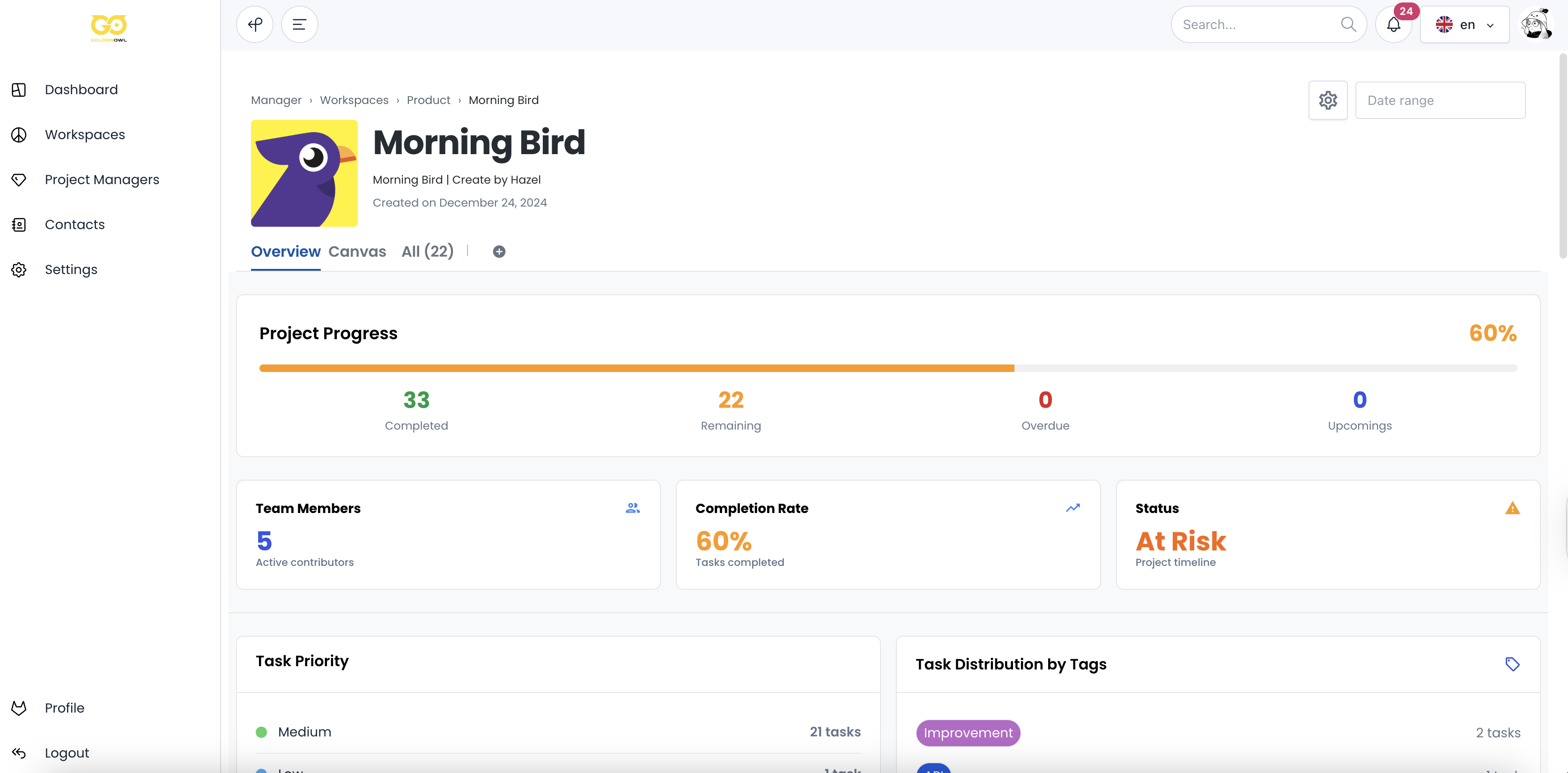Open the Contacts section

(75, 224)
